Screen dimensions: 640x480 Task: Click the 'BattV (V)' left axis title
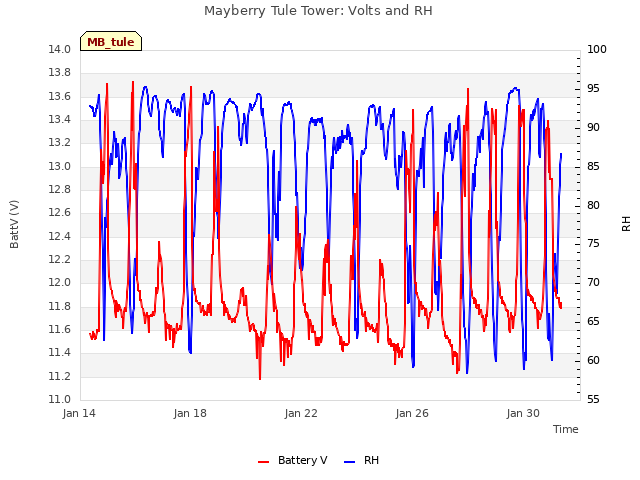click(14, 224)
